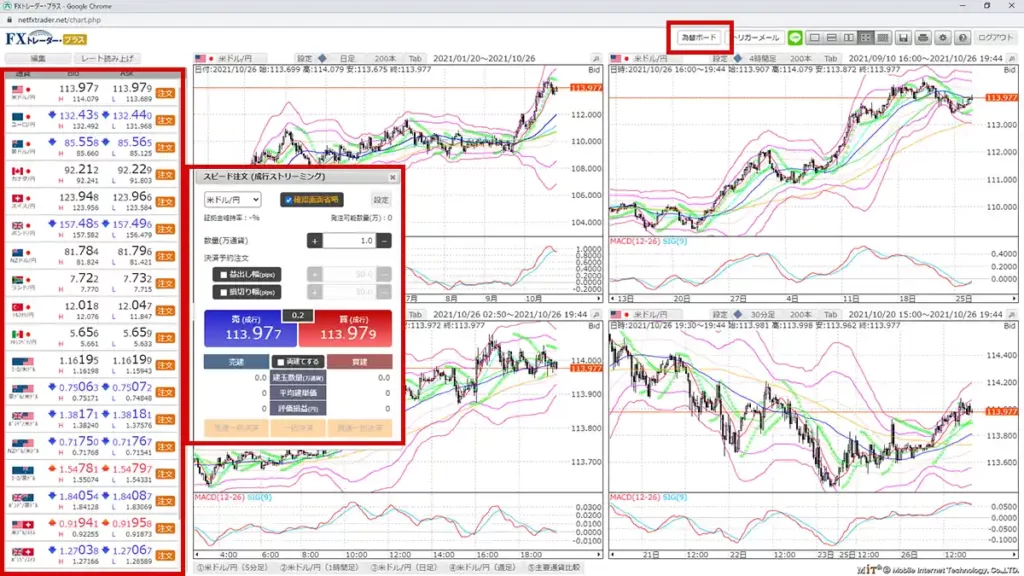Enable the 損切り幅 (pips) checkbox
The image size is (1024, 576).
[x=224, y=292]
